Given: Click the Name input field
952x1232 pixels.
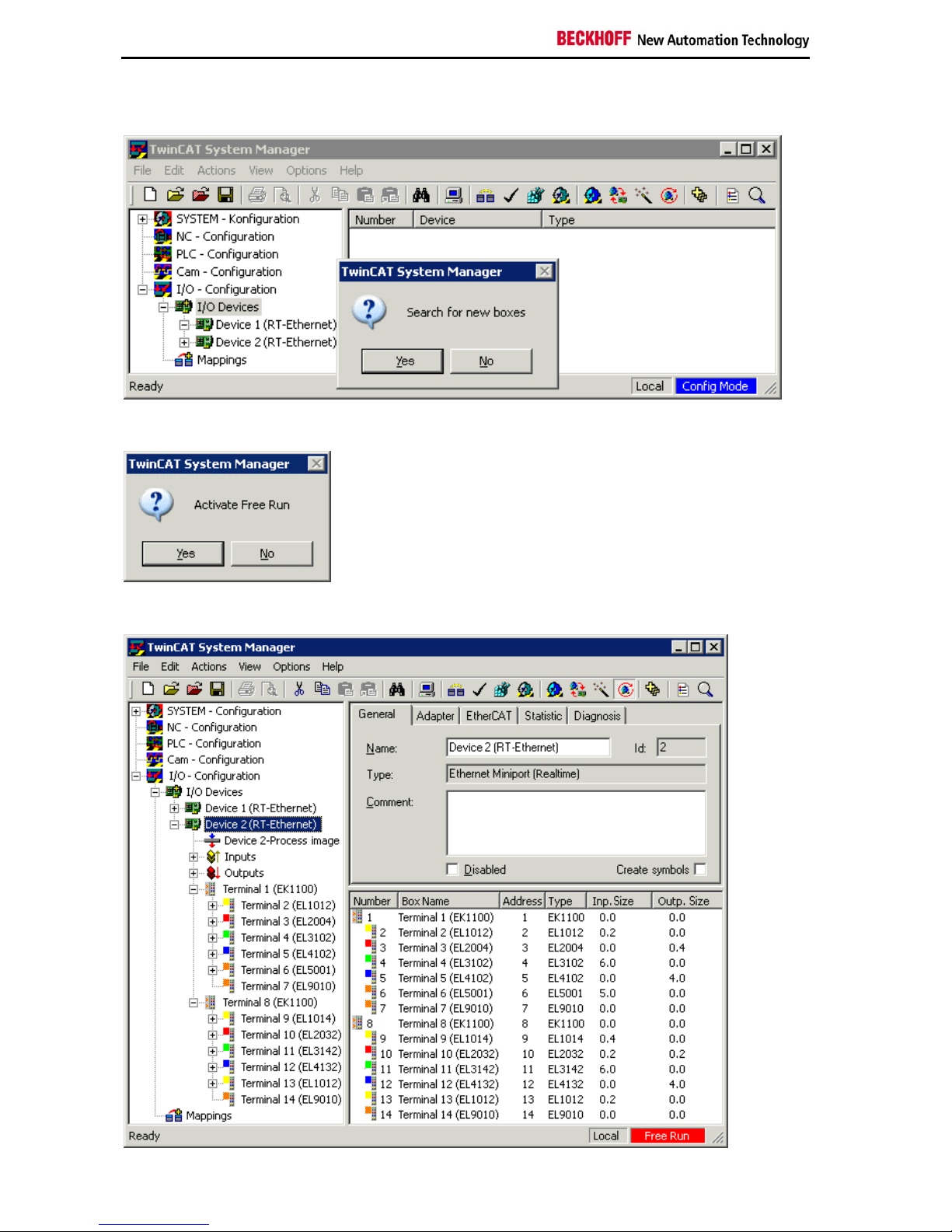Looking at the screenshot, I should tap(528, 748).
